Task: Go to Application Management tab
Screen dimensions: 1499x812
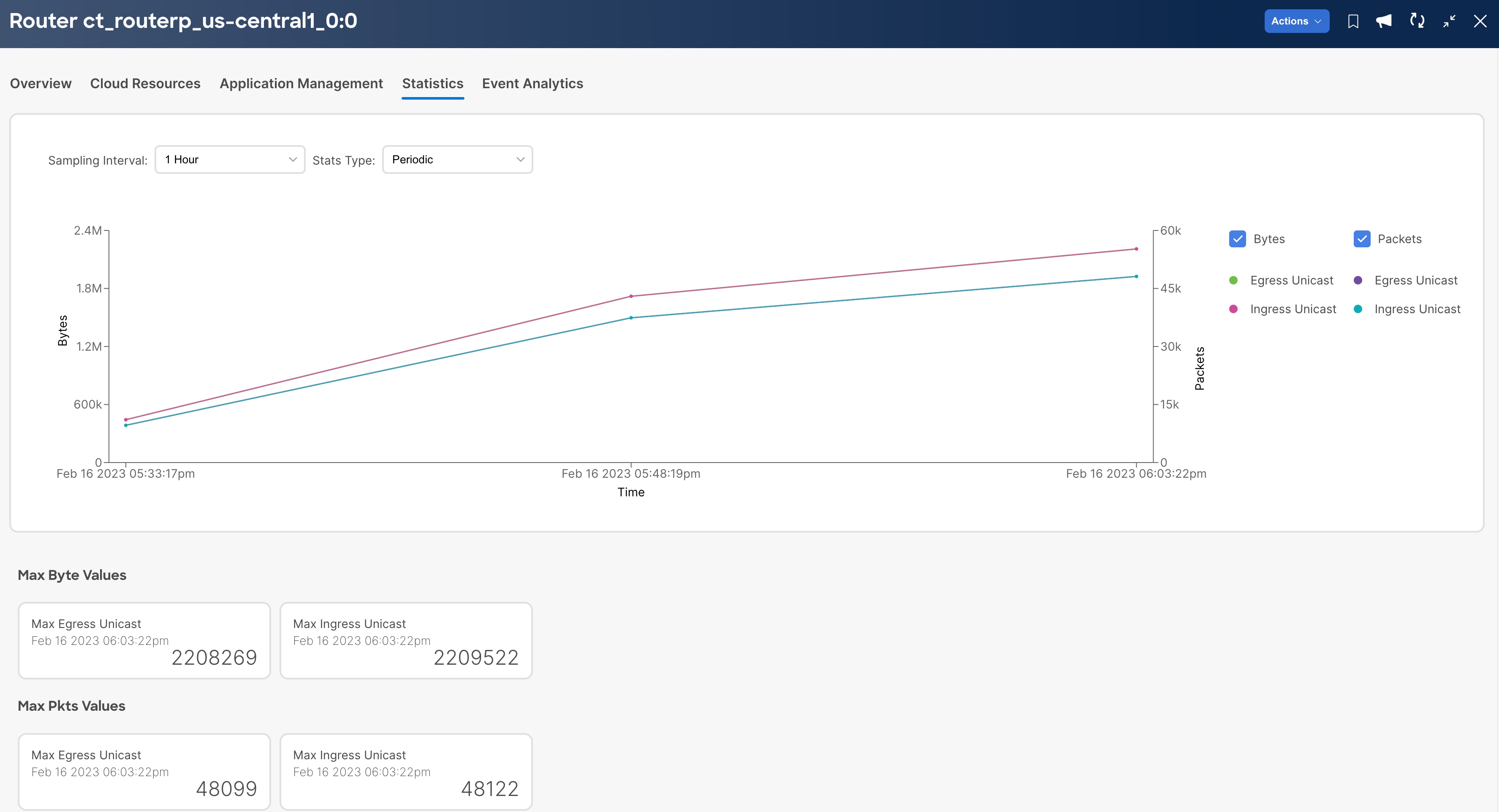Action: pos(301,84)
